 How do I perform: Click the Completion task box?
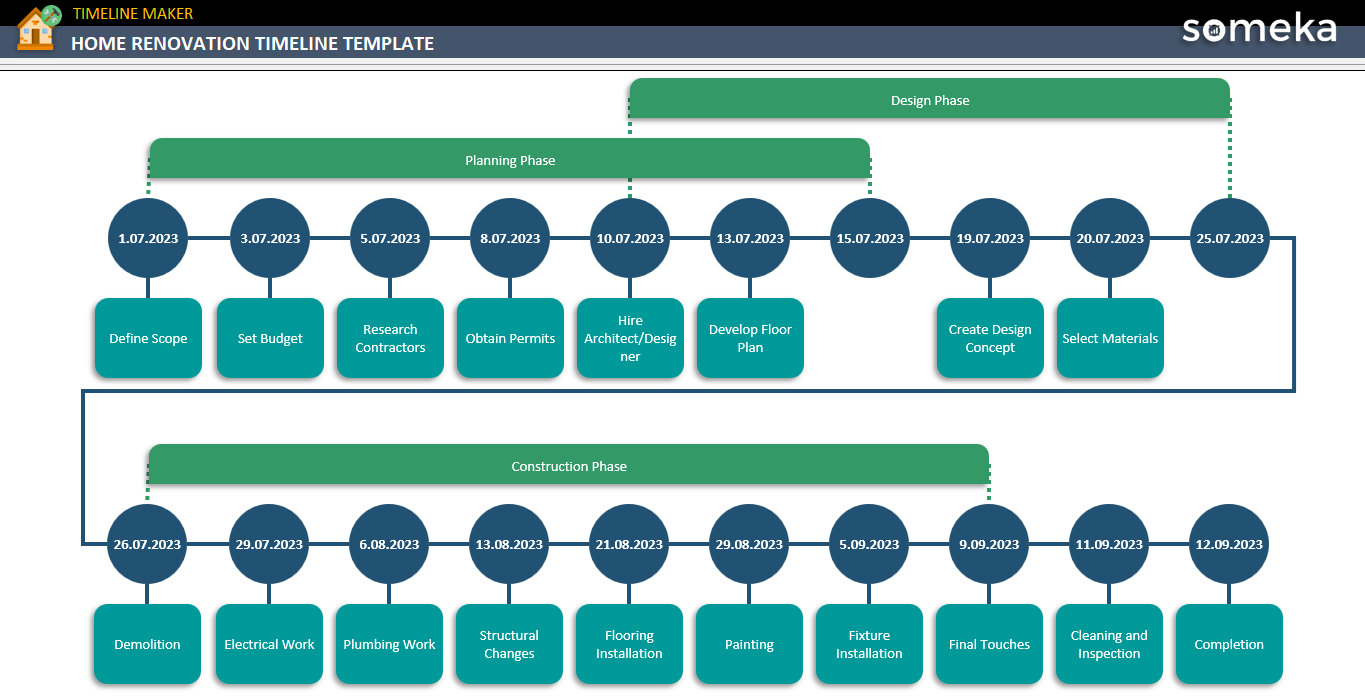(x=1228, y=644)
